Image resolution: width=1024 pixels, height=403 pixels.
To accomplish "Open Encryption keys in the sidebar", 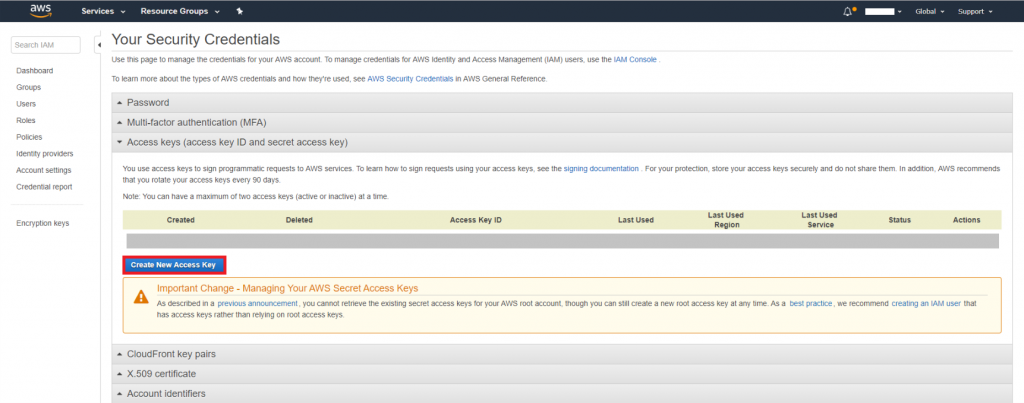I will [x=42, y=223].
